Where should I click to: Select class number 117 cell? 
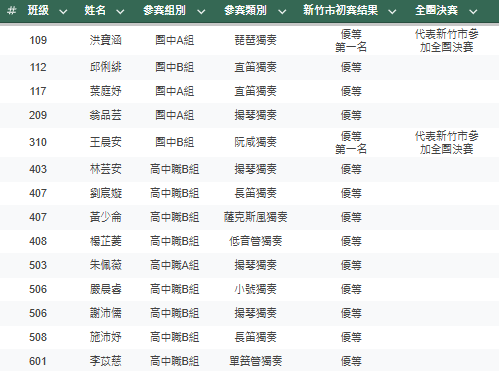coord(38,91)
